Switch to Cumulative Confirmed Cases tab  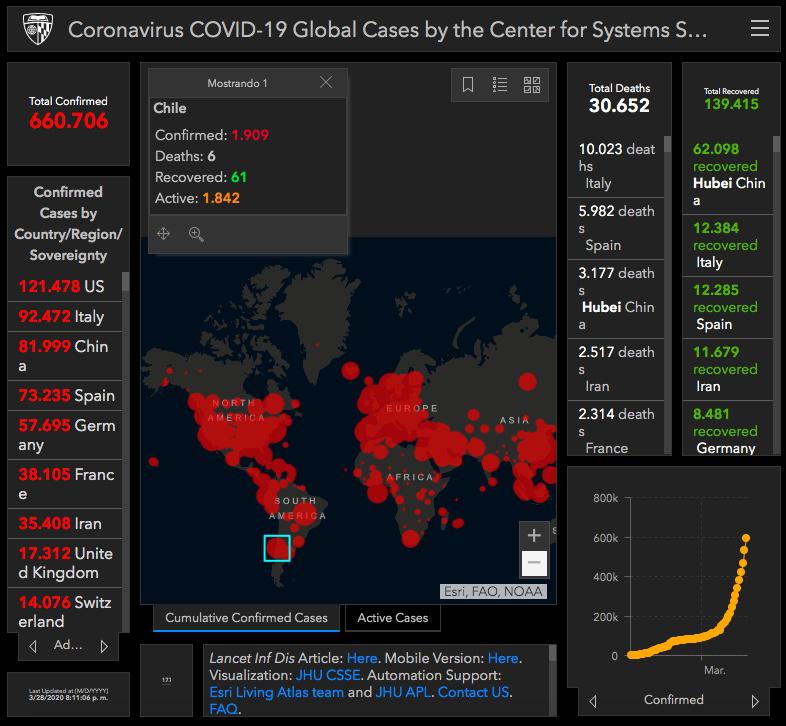pyautogui.click(x=246, y=618)
